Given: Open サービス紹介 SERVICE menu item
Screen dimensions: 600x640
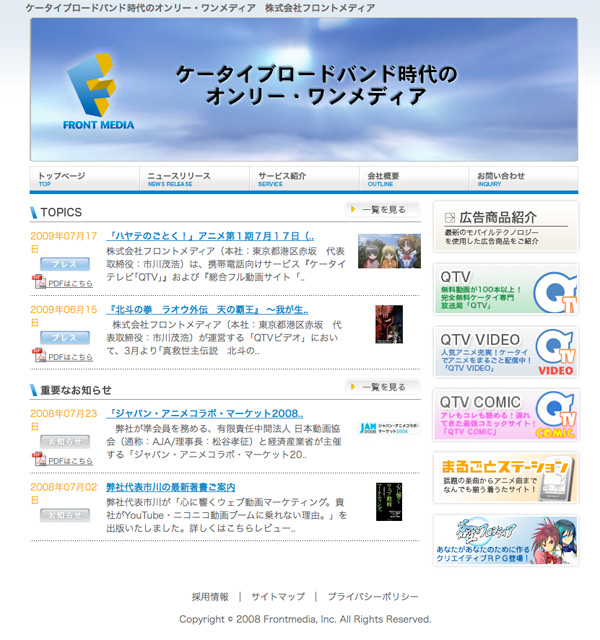Looking at the screenshot, I should pos(304,179).
